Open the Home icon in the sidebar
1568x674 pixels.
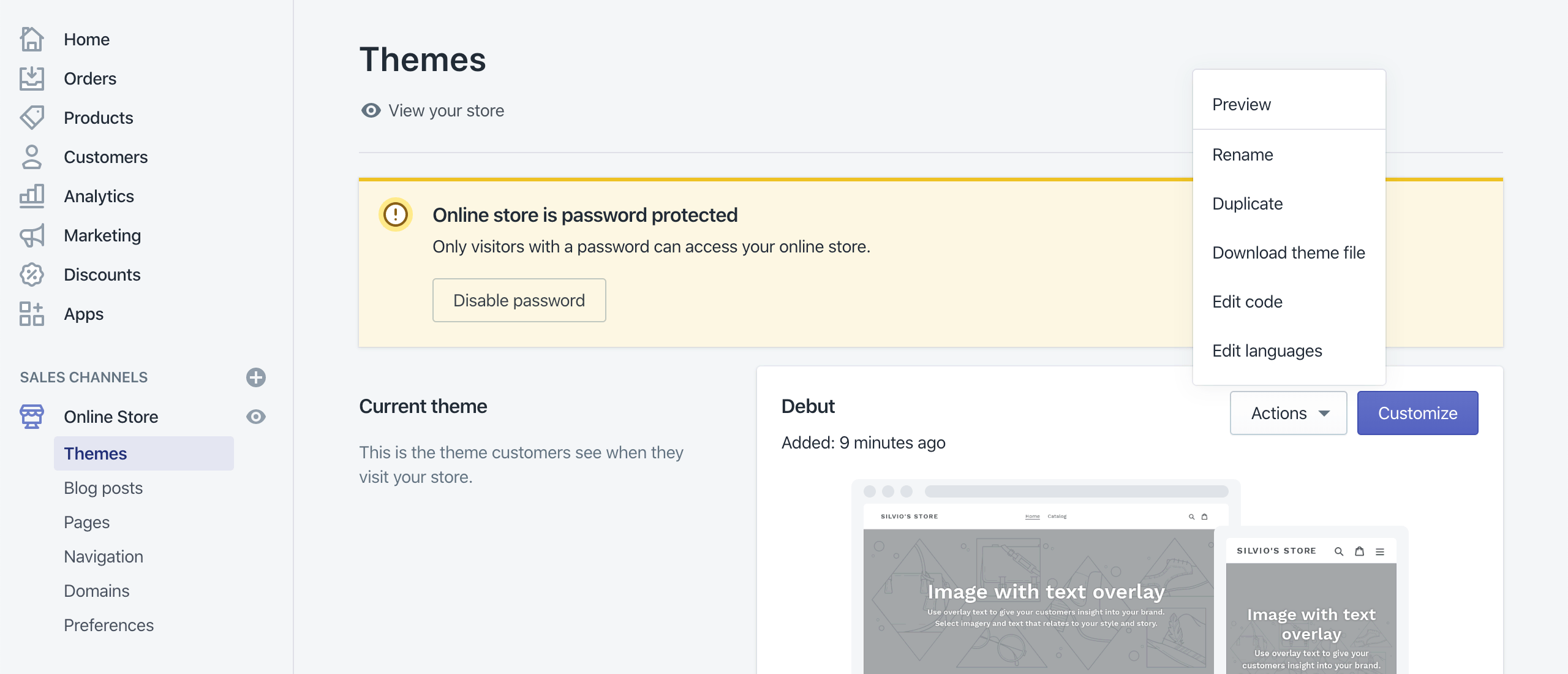[31, 39]
